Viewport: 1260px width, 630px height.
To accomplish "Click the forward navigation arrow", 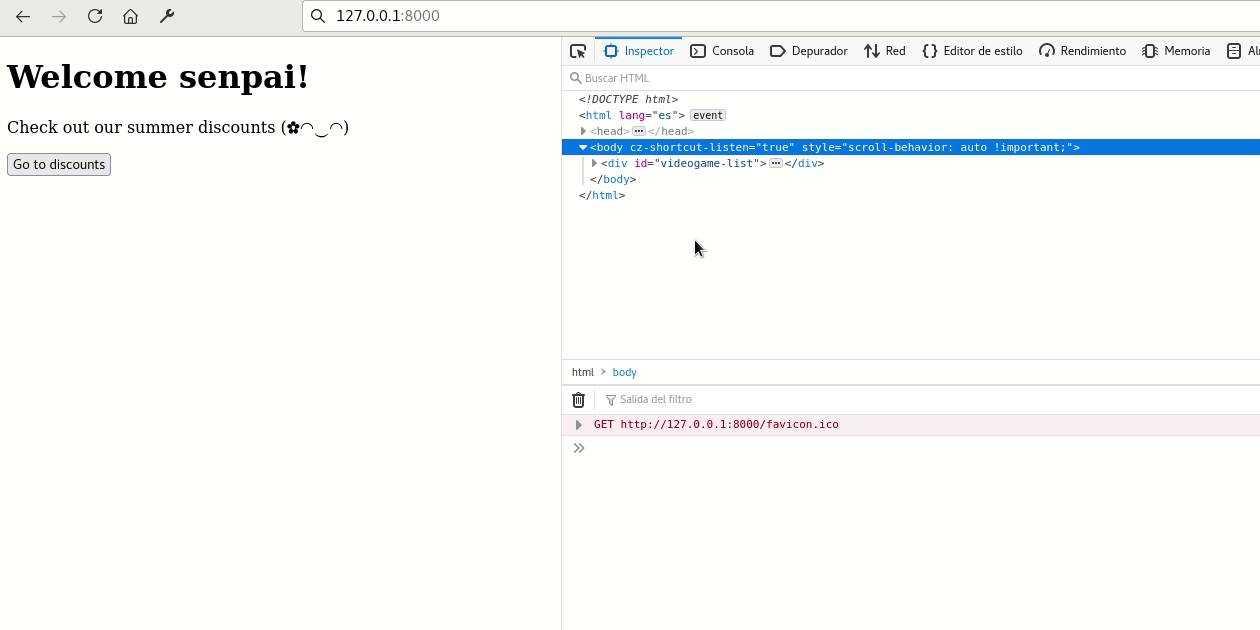I will [x=59, y=16].
